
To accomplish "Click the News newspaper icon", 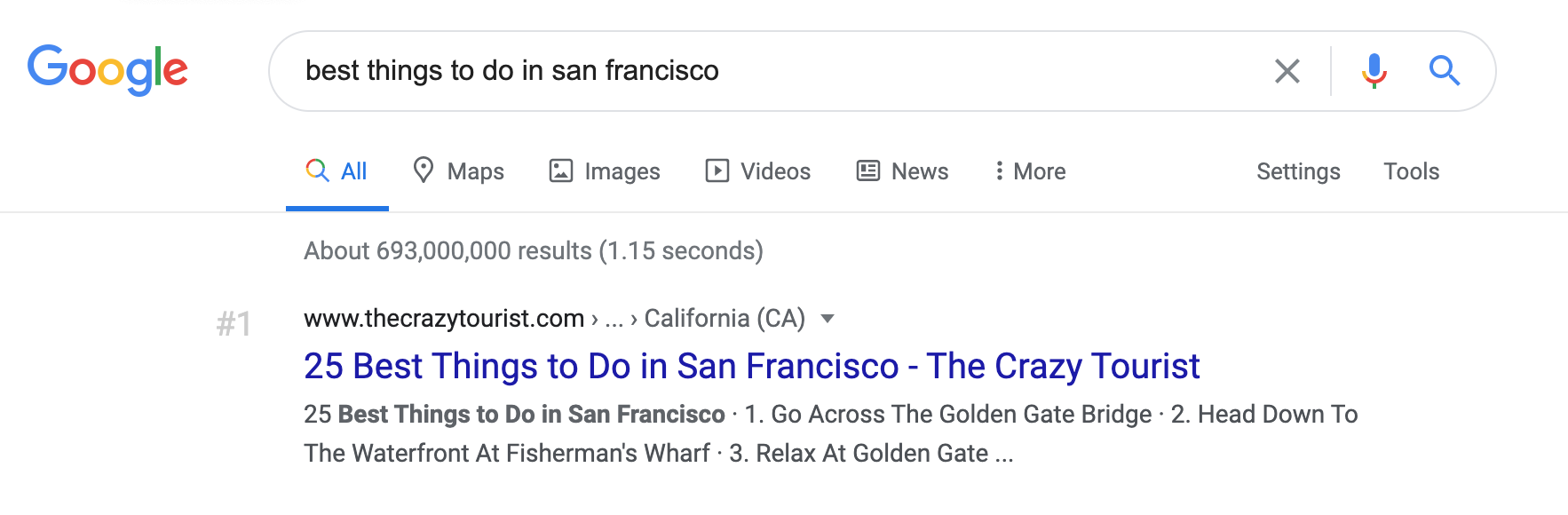I will click(x=867, y=170).
